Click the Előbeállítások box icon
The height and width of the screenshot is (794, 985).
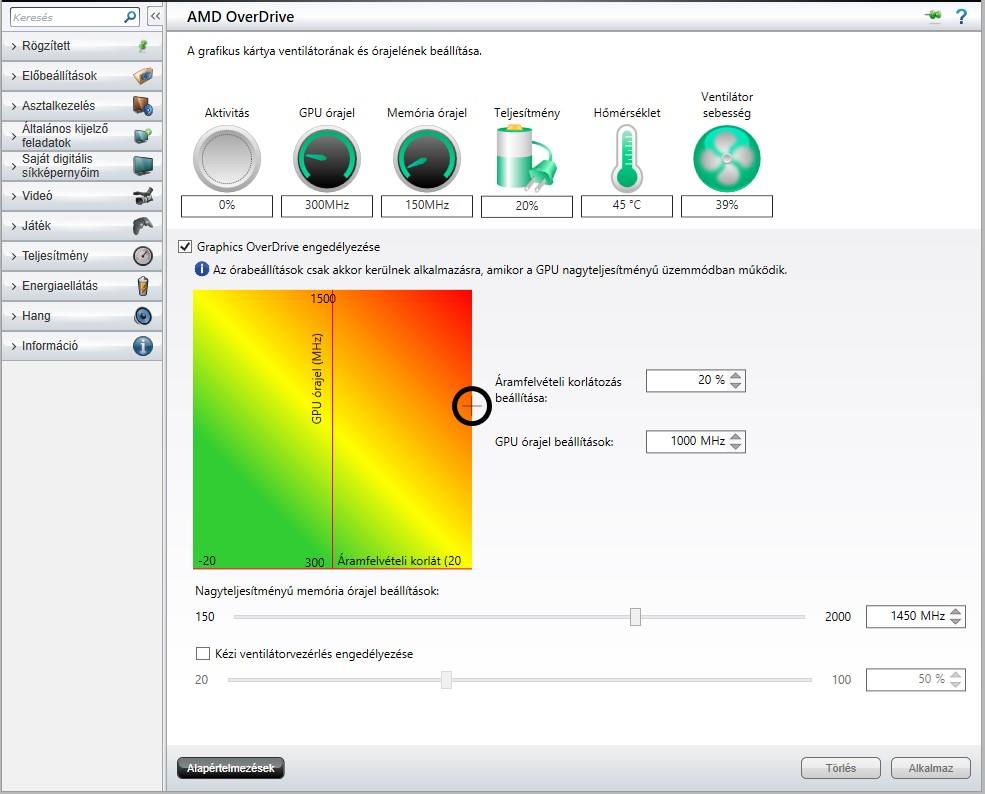(x=143, y=75)
